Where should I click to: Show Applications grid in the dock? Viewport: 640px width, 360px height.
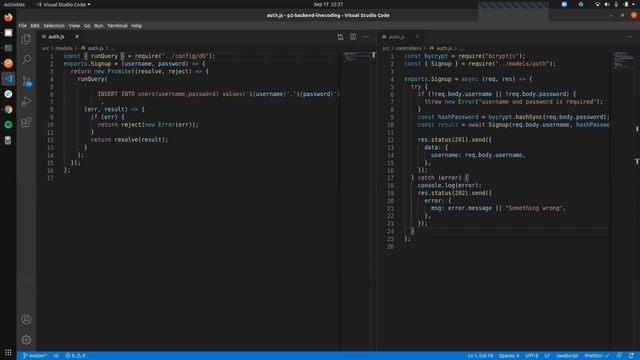tap(8, 352)
